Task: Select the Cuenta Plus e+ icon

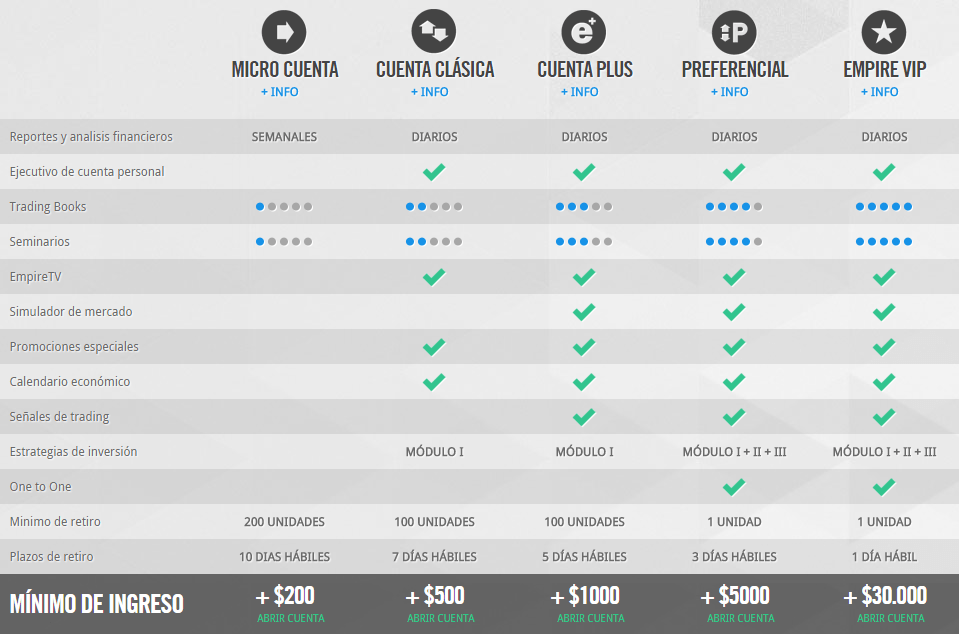Action: click(584, 32)
